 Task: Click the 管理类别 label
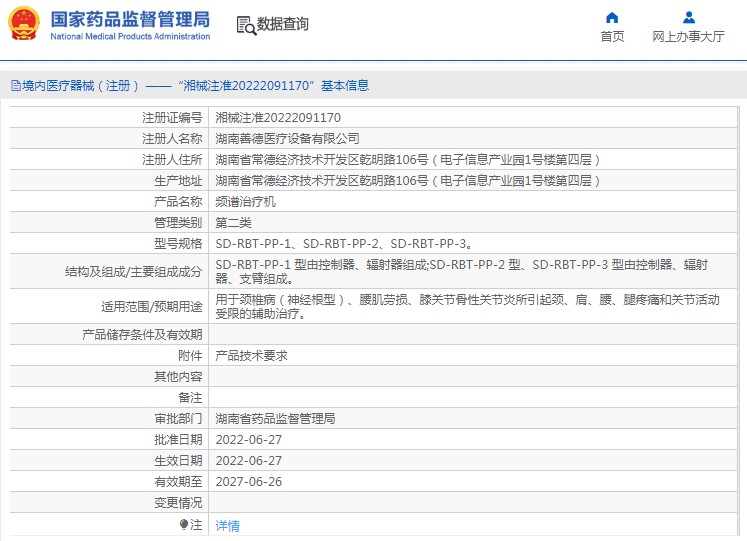(x=178, y=222)
